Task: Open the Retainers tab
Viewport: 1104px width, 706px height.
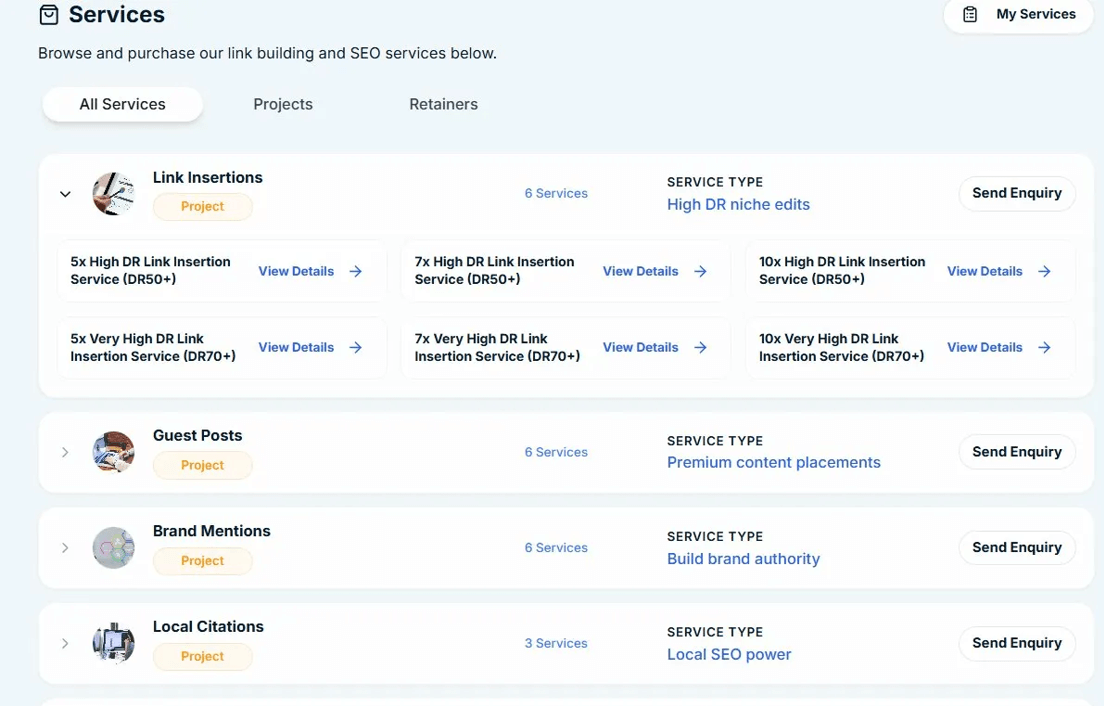Action: [x=443, y=104]
